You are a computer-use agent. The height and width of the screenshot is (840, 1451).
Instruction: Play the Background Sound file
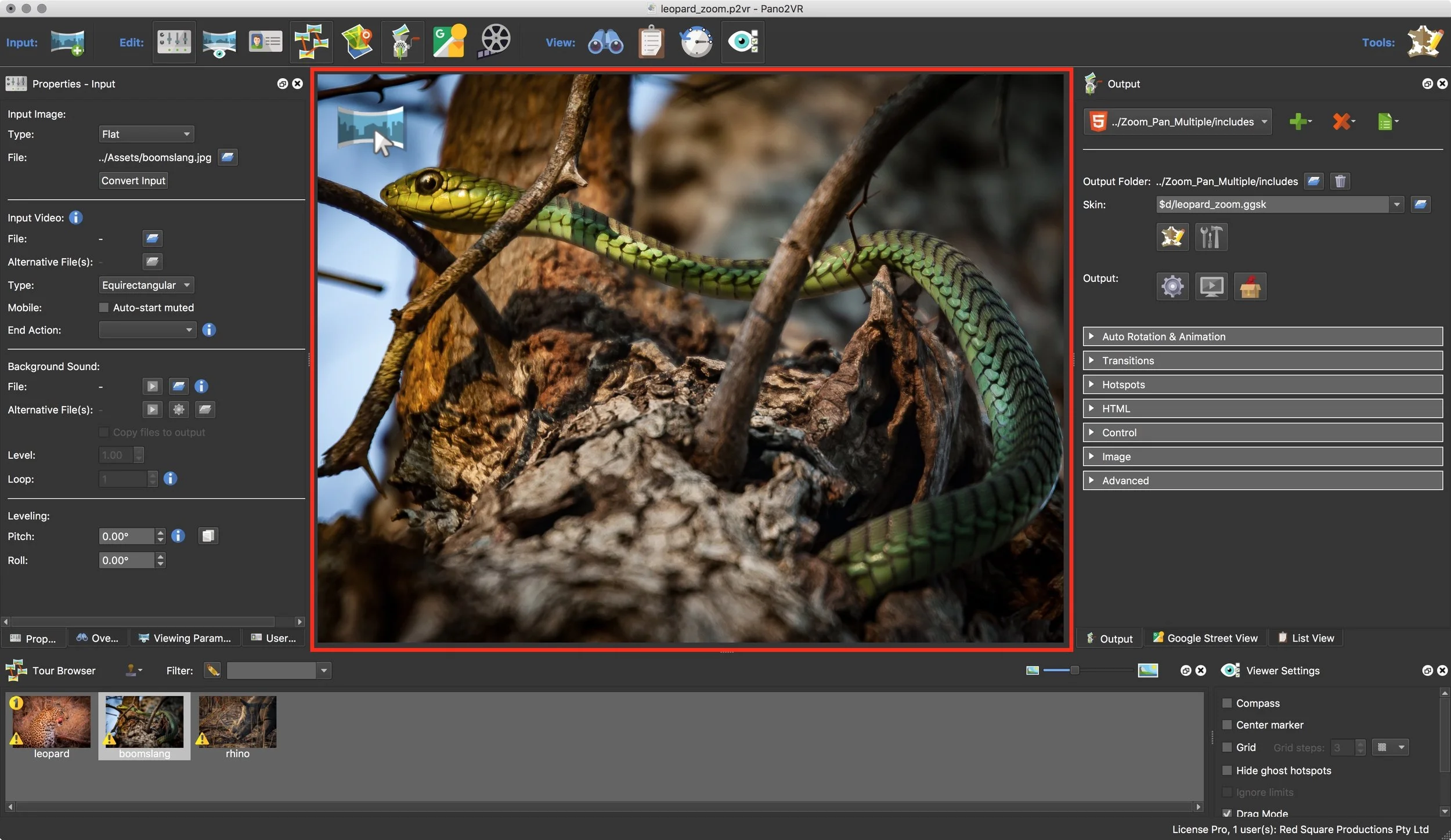click(152, 386)
